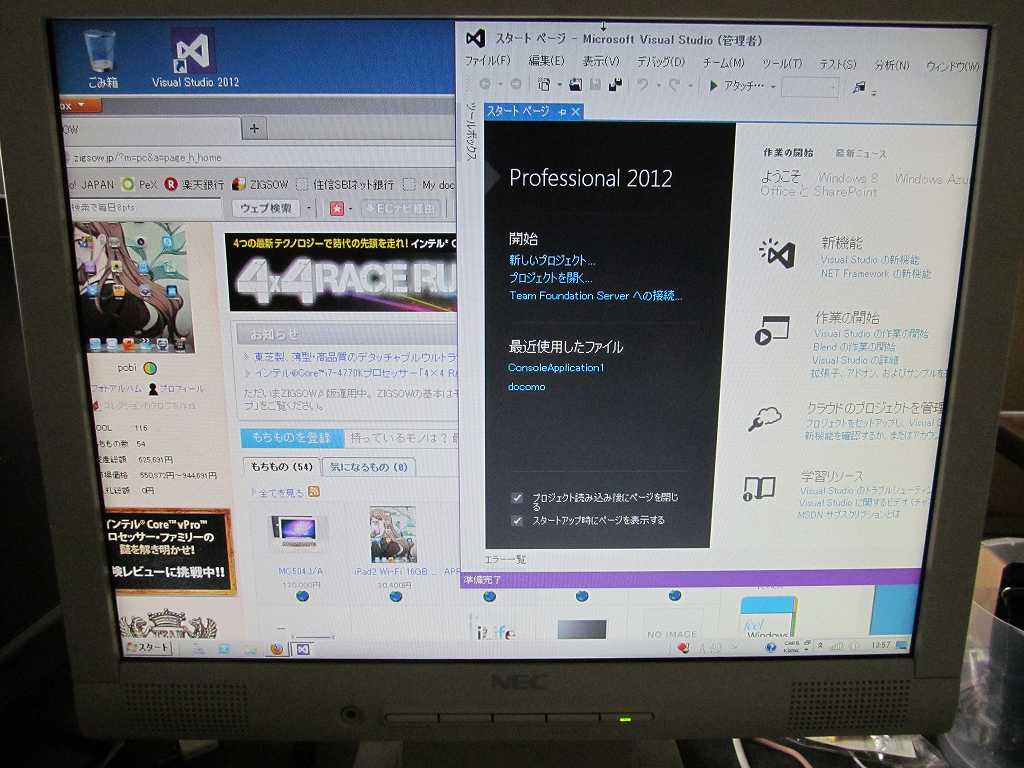Click the Find in Files toolbar icon
1024x768 pixels.
(x=859, y=88)
